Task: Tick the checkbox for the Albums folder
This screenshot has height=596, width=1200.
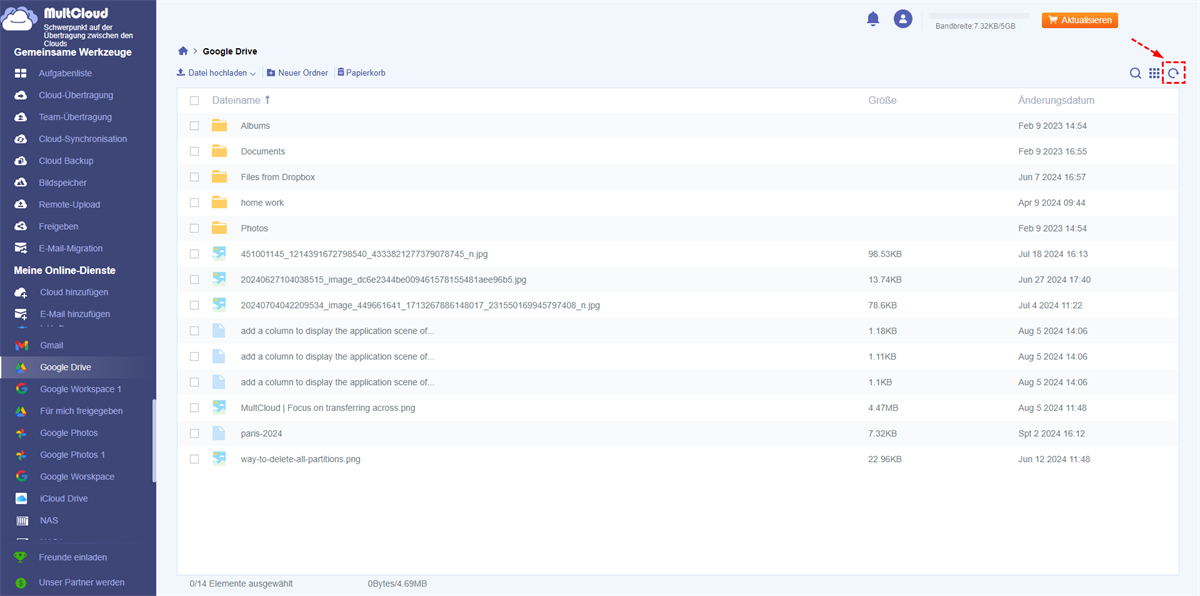Action: [x=194, y=126]
